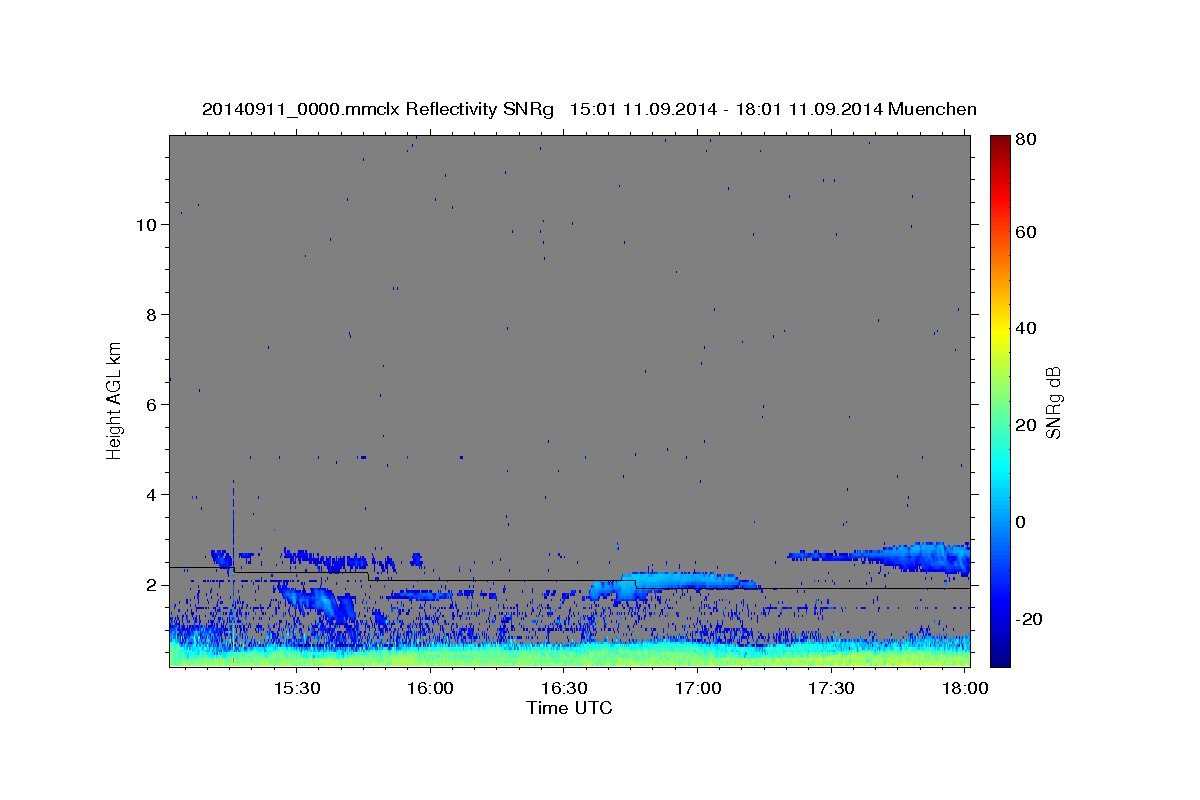Click the 'SNRg dB' colorbar label
This screenshot has height=800, width=1200.
(1053, 402)
